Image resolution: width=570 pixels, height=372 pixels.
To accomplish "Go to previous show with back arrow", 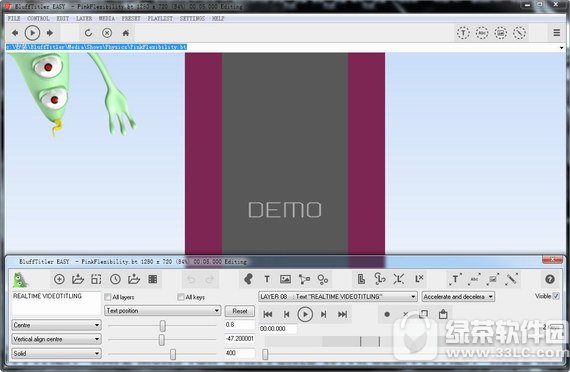I will [15, 33].
